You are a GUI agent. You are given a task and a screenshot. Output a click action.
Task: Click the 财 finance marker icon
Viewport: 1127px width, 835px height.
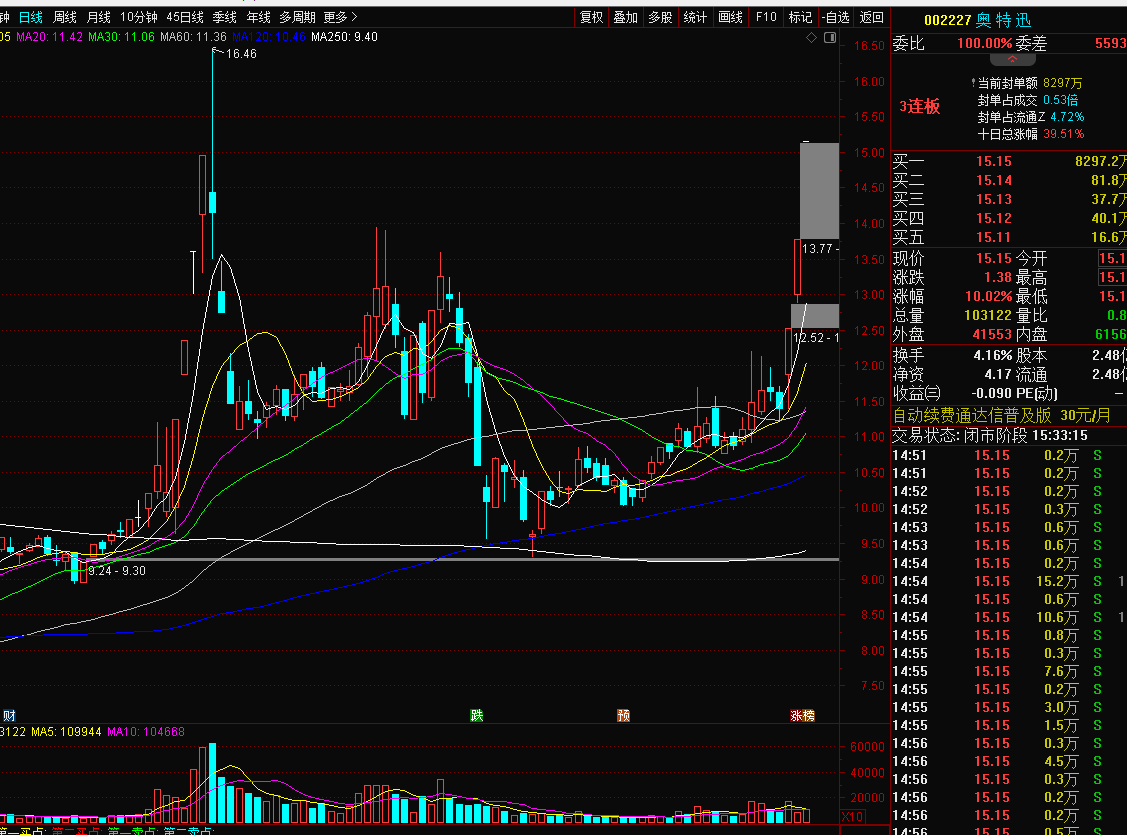click(9, 715)
